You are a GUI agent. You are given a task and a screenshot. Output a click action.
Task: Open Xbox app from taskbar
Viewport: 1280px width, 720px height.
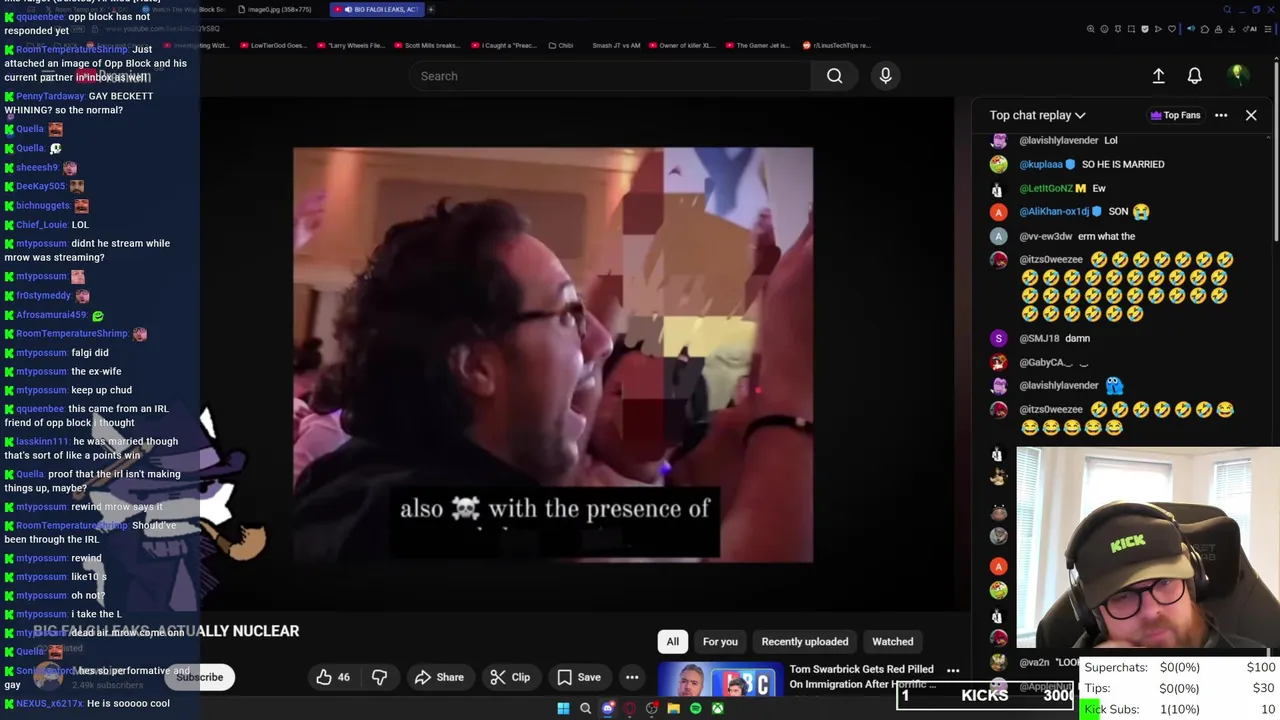tap(718, 709)
